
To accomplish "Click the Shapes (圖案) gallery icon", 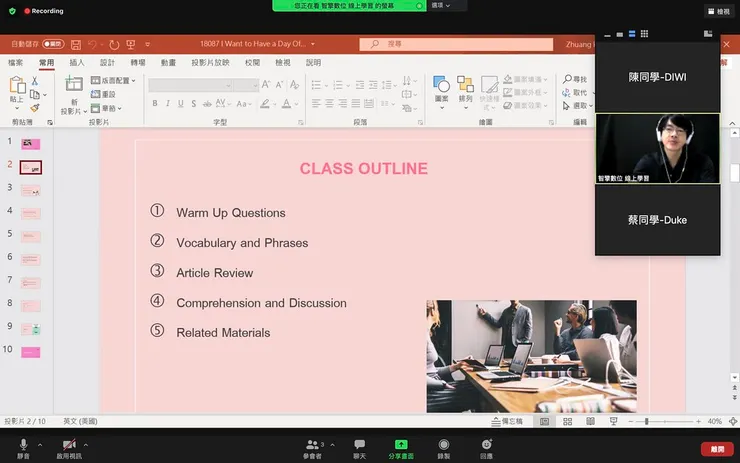I will (441, 84).
